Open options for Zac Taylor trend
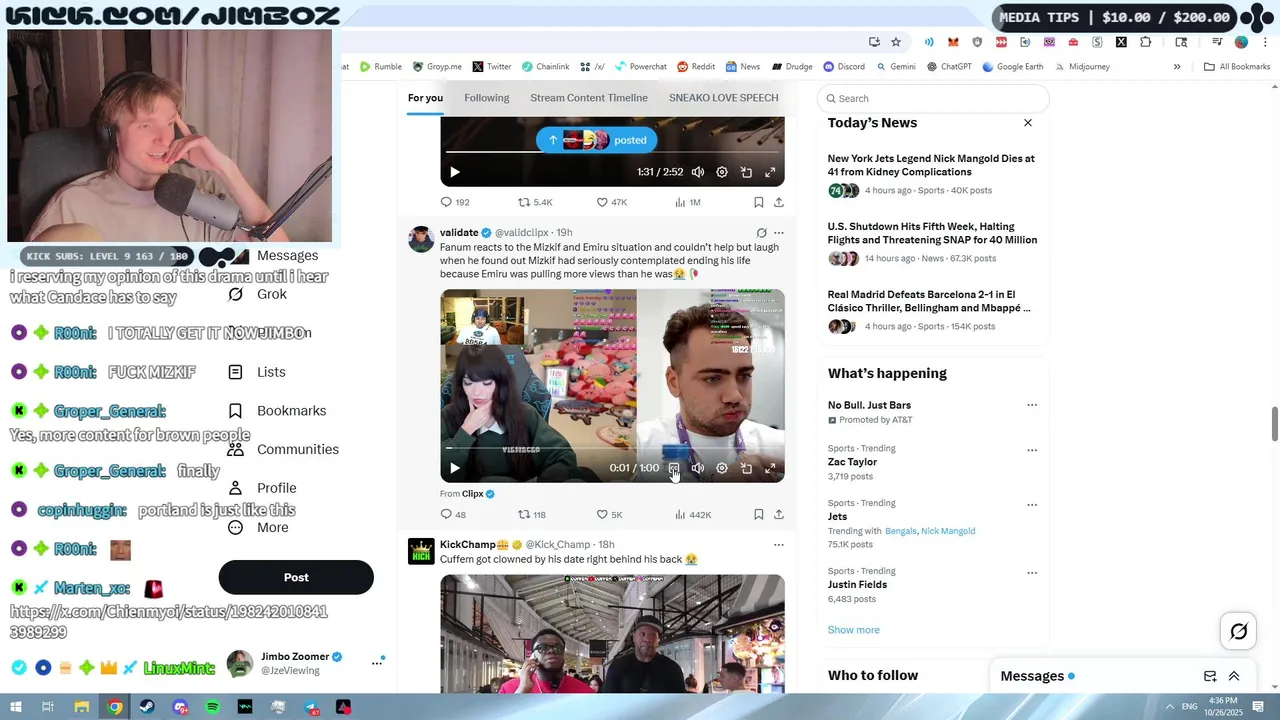Viewport: 1280px width, 720px height. click(1032, 450)
